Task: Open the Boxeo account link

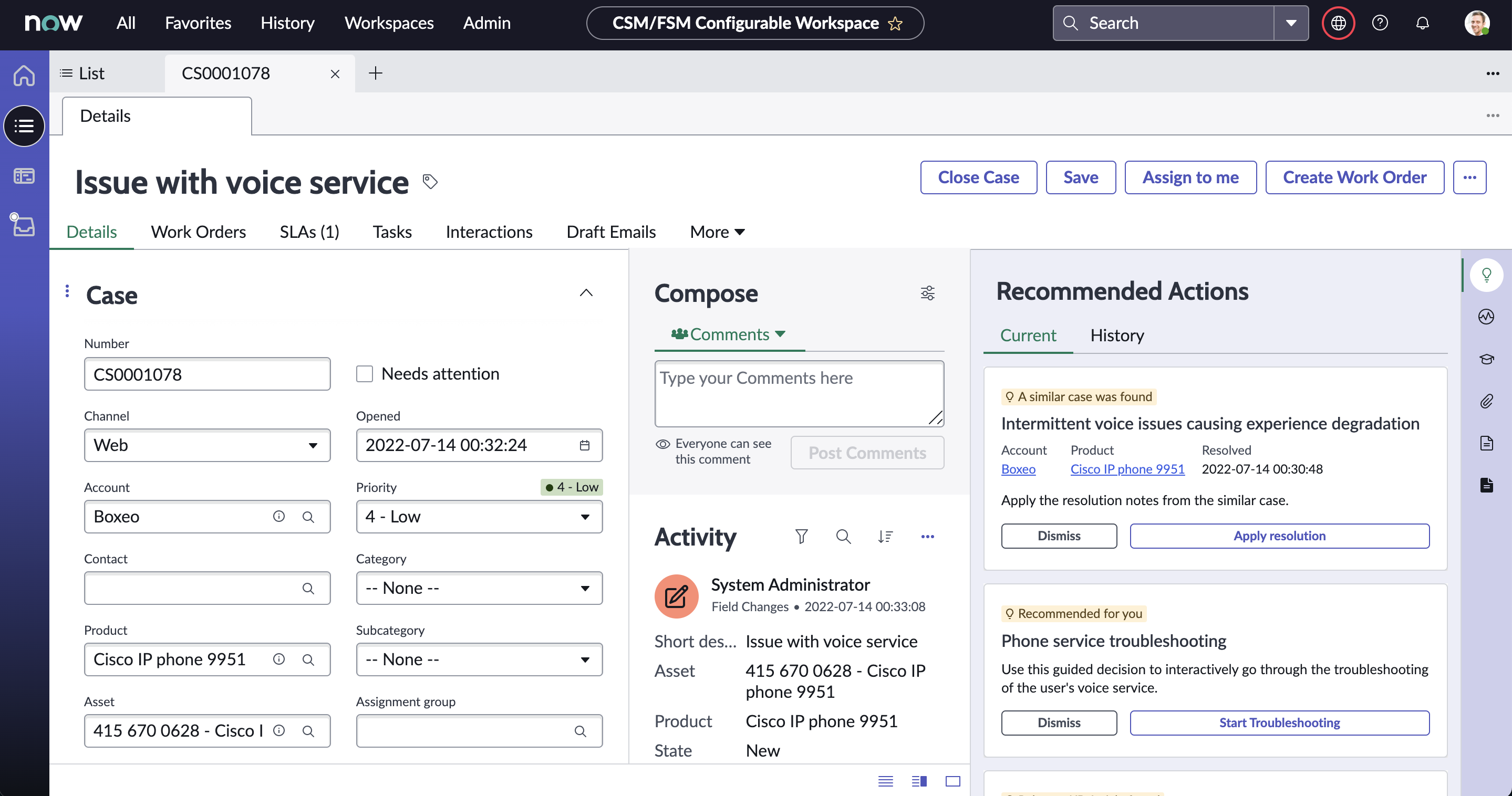Action: (1018, 469)
